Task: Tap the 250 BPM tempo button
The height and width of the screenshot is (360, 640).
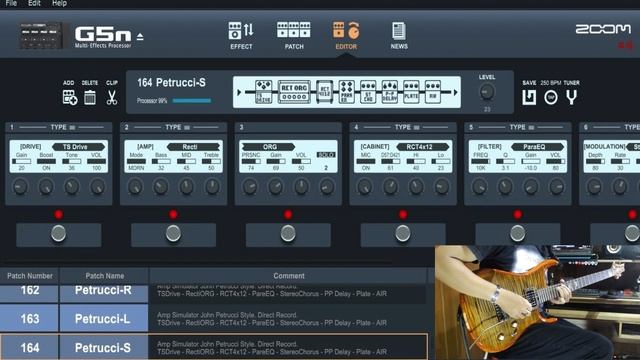Action: point(551,98)
